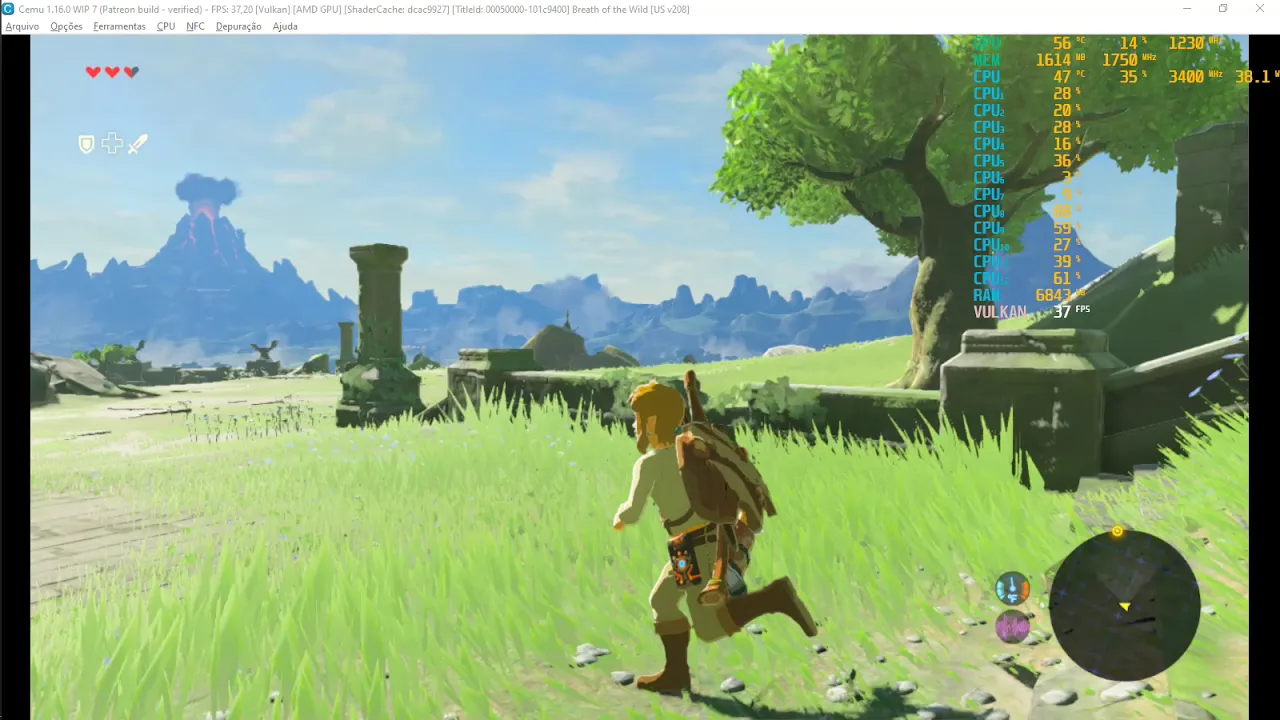Click the d-pad cross icon in HUD
This screenshot has width=1280, height=720.
112,144
